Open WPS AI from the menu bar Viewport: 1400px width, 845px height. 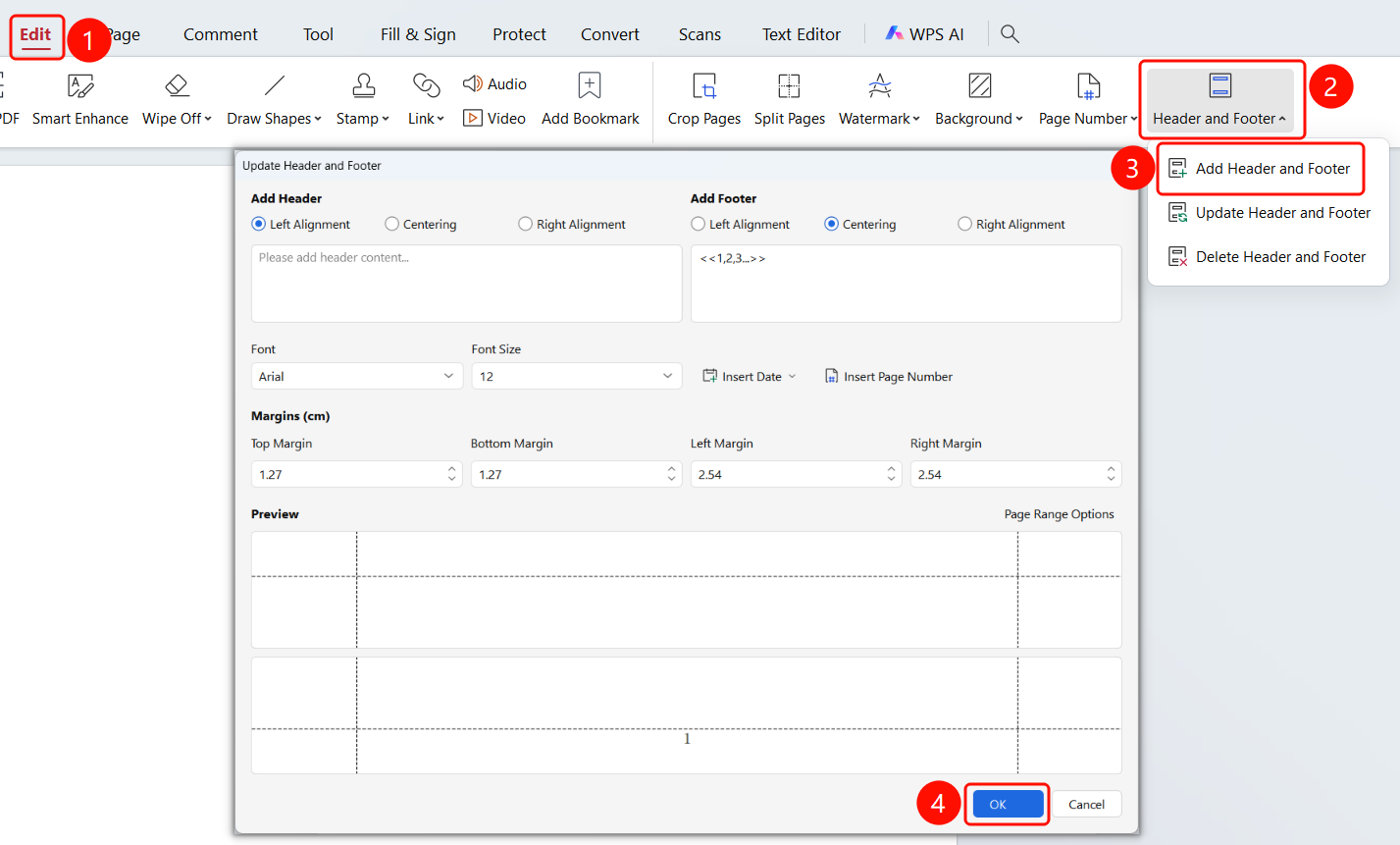[924, 34]
